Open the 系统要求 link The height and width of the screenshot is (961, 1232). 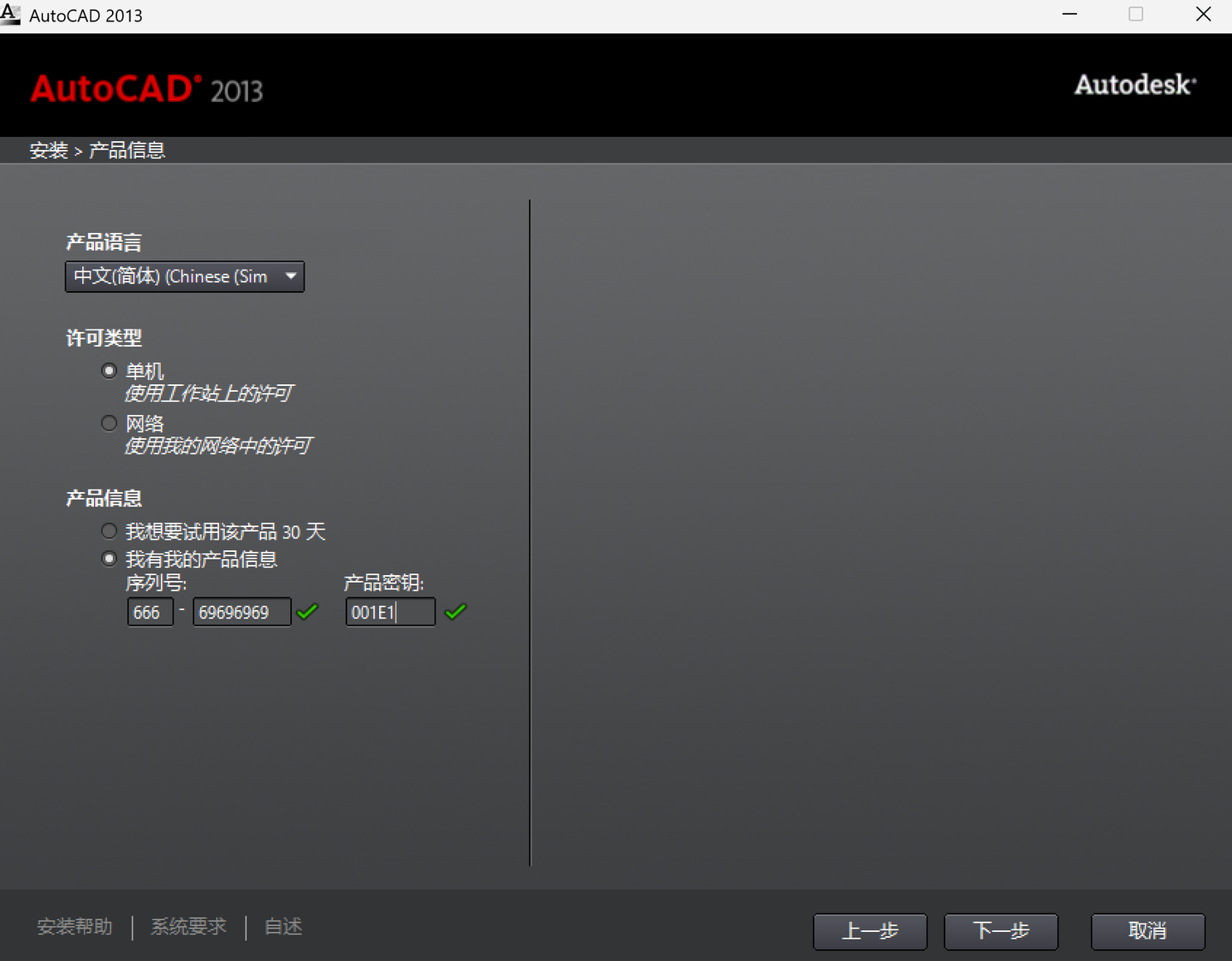point(187,927)
